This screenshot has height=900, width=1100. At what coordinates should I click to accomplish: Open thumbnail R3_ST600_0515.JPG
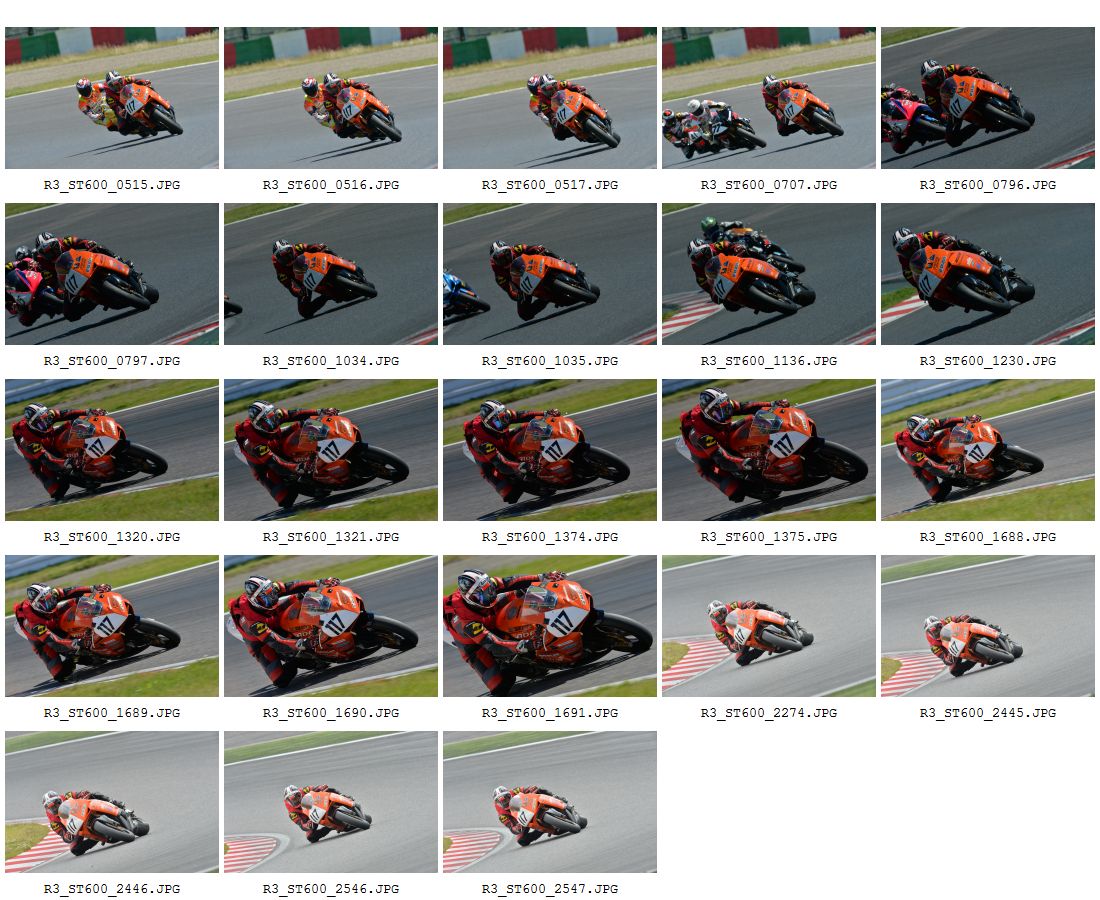tap(112, 98)
